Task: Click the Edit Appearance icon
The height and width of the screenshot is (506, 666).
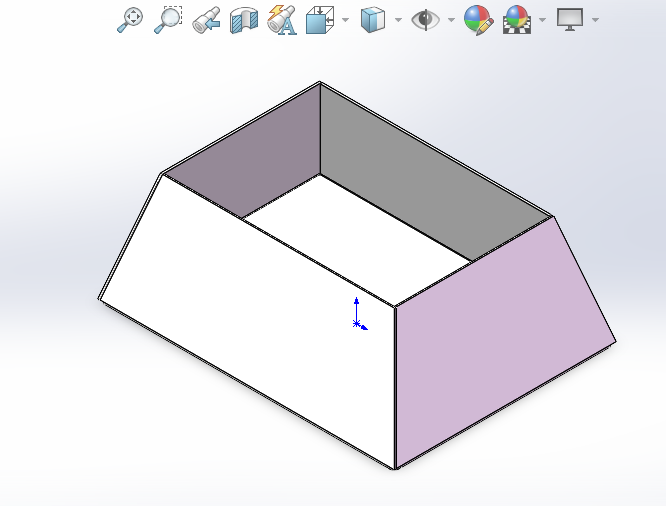Action: 478,20
